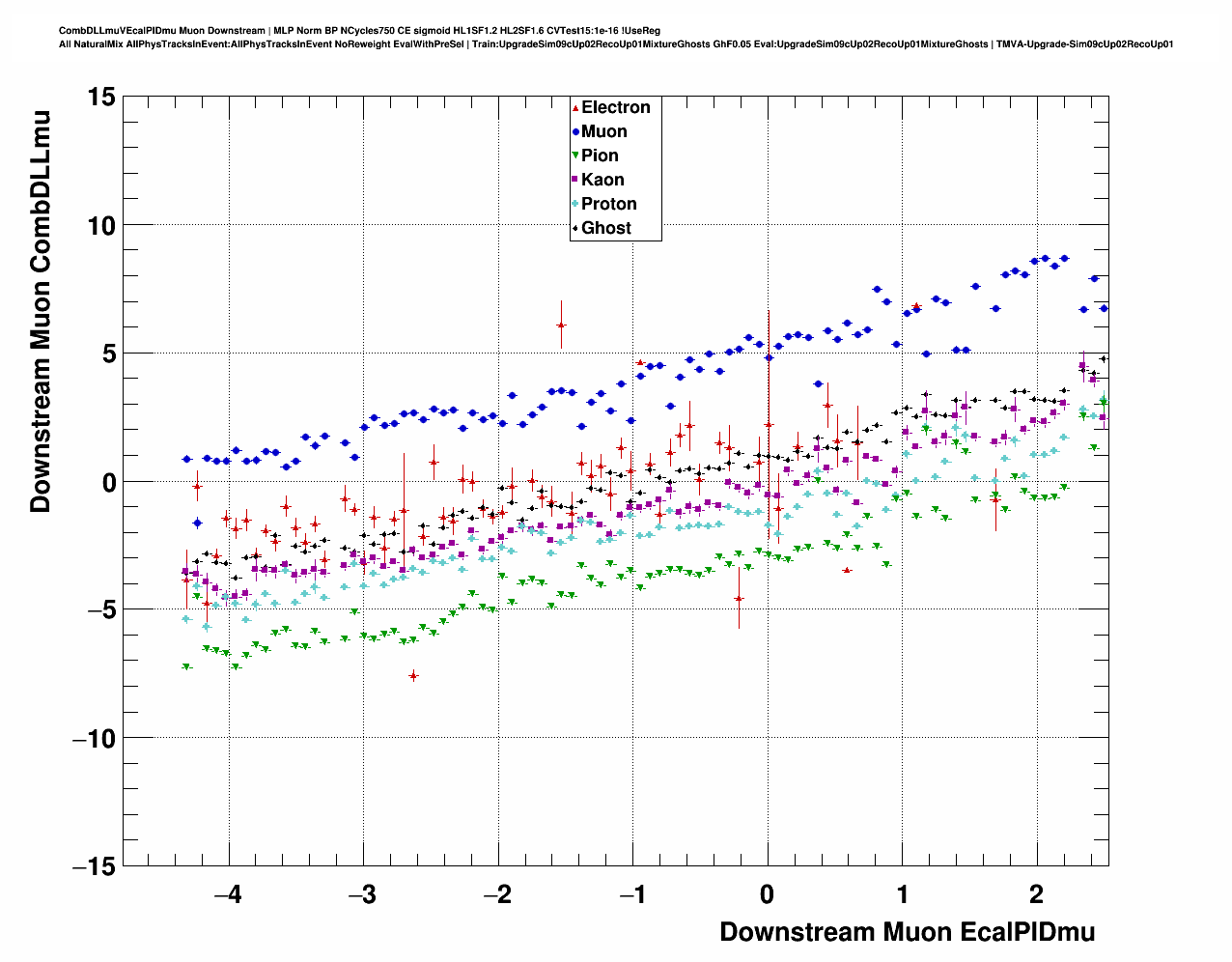
Task: Click the plot title line starting with 'CombDLLmuVEcalPIDmu'
Action: pyautogui.click(x=359, y=31)
